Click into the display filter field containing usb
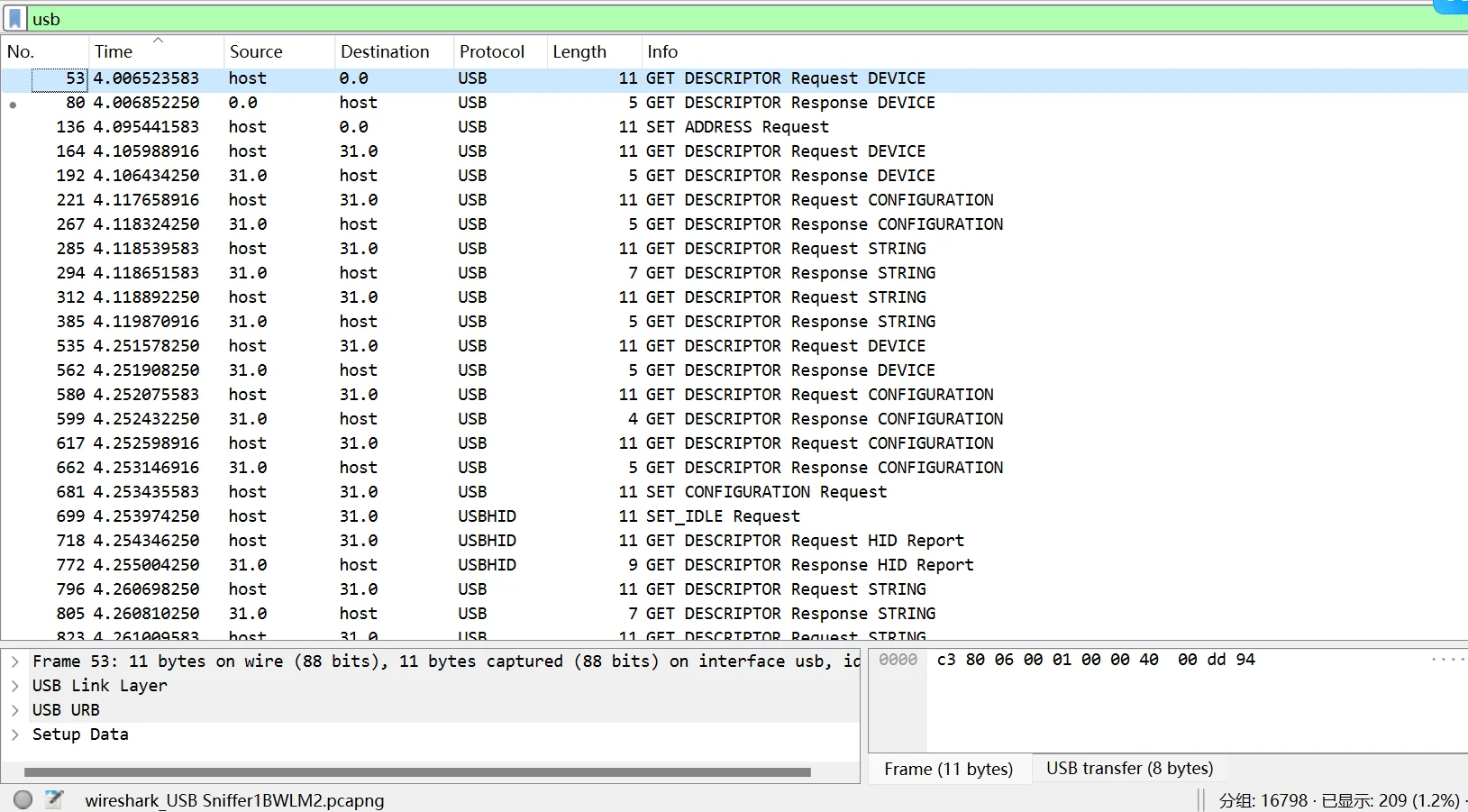The image size is (1468, 812). (x=721, y=19)
